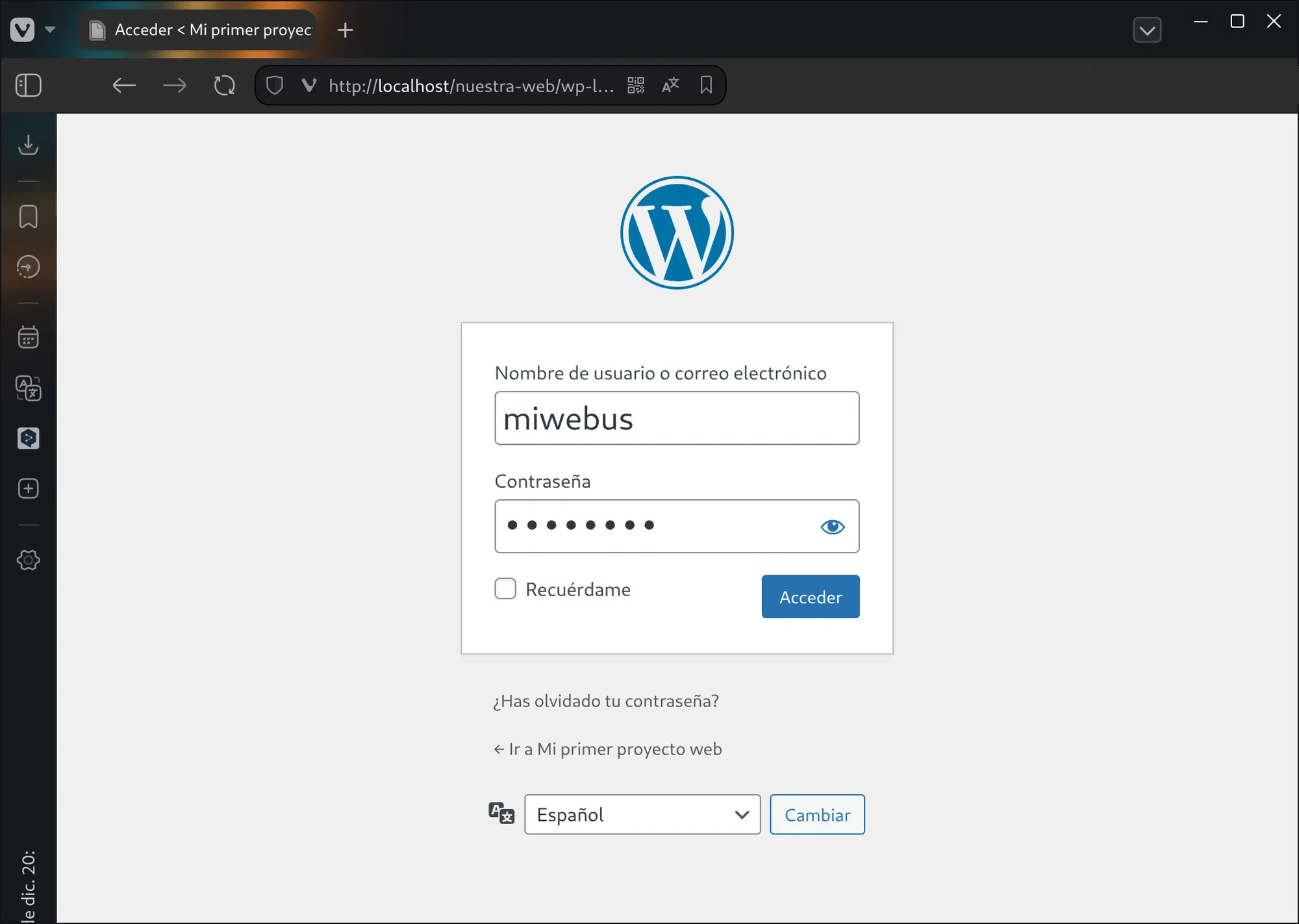Select the Acceder < Mi primer proyecto tab
The width and height of the screenshot is (1299, 924).
(201, 30)
